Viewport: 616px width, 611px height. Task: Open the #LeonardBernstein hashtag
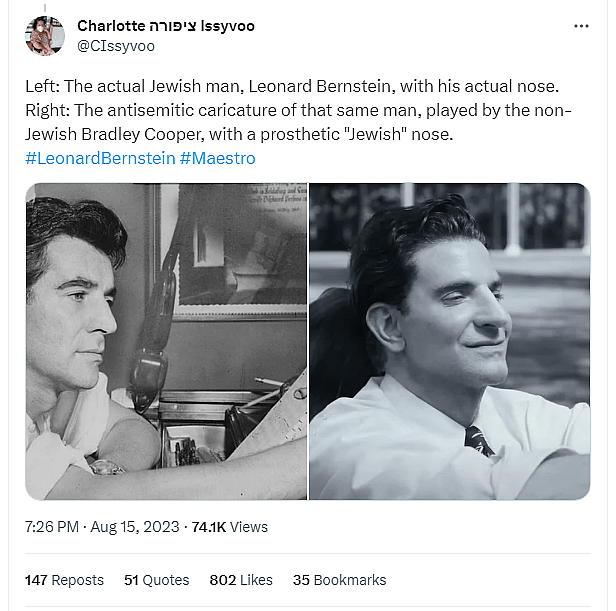[99, 159]
